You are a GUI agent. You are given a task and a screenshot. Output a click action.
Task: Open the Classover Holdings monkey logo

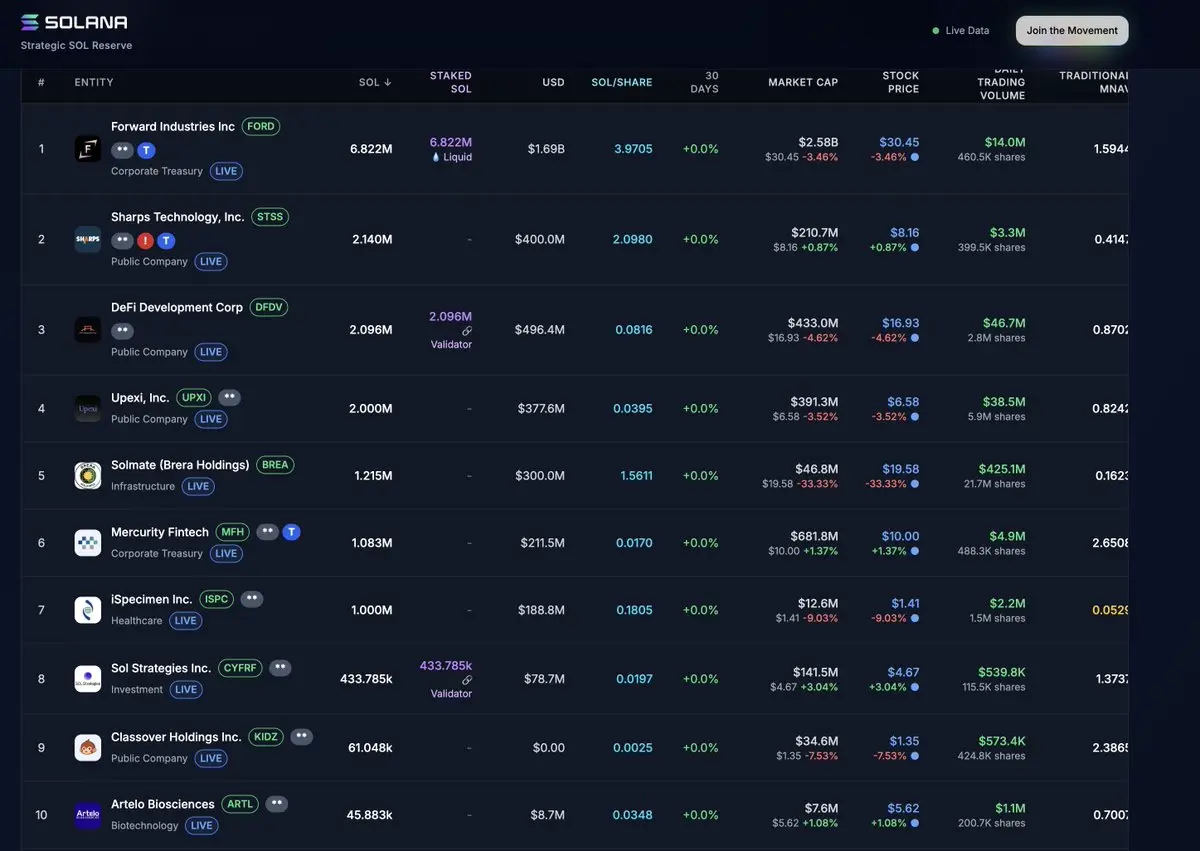(88, 747)
